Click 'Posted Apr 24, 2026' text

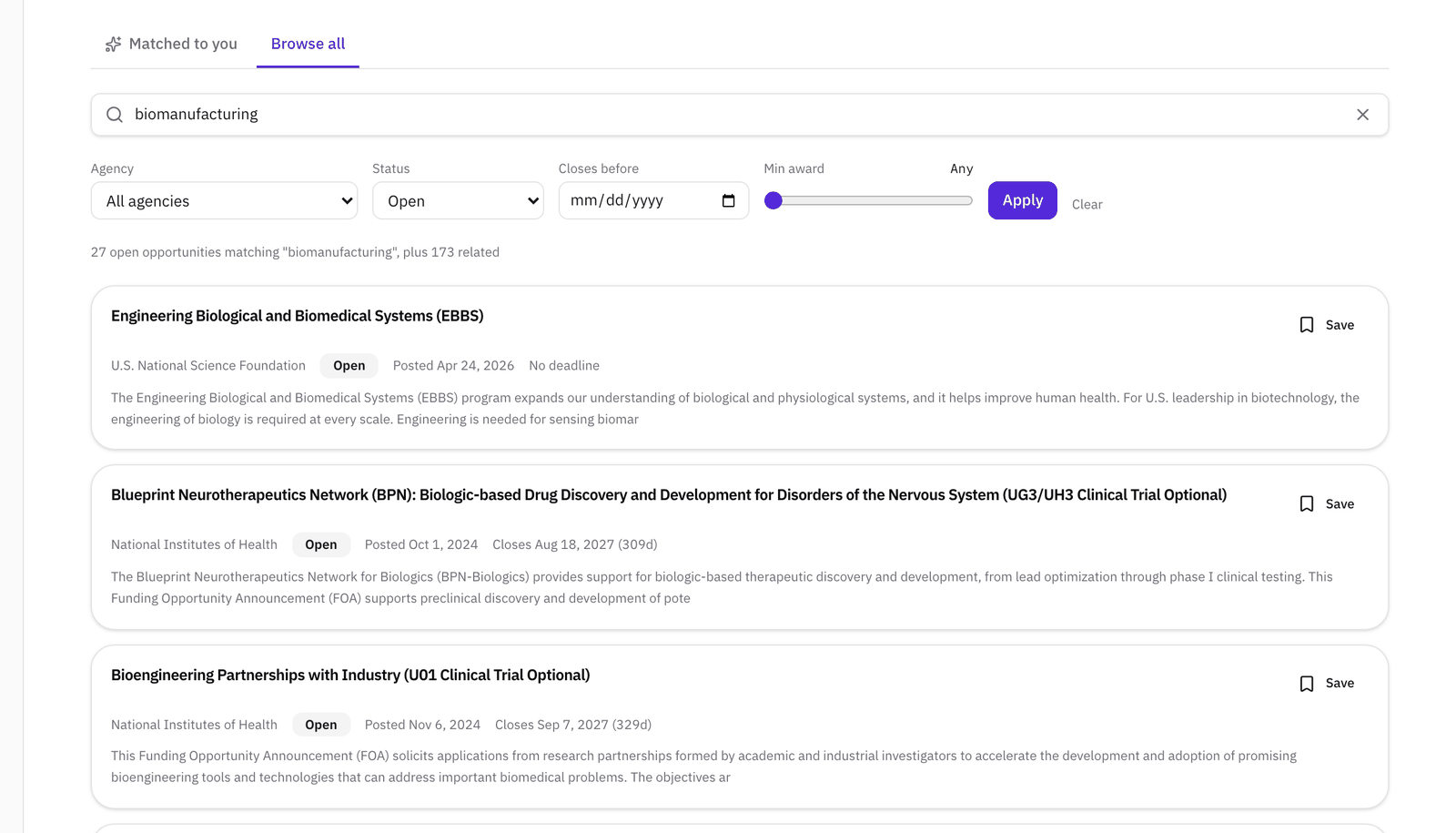453,366
